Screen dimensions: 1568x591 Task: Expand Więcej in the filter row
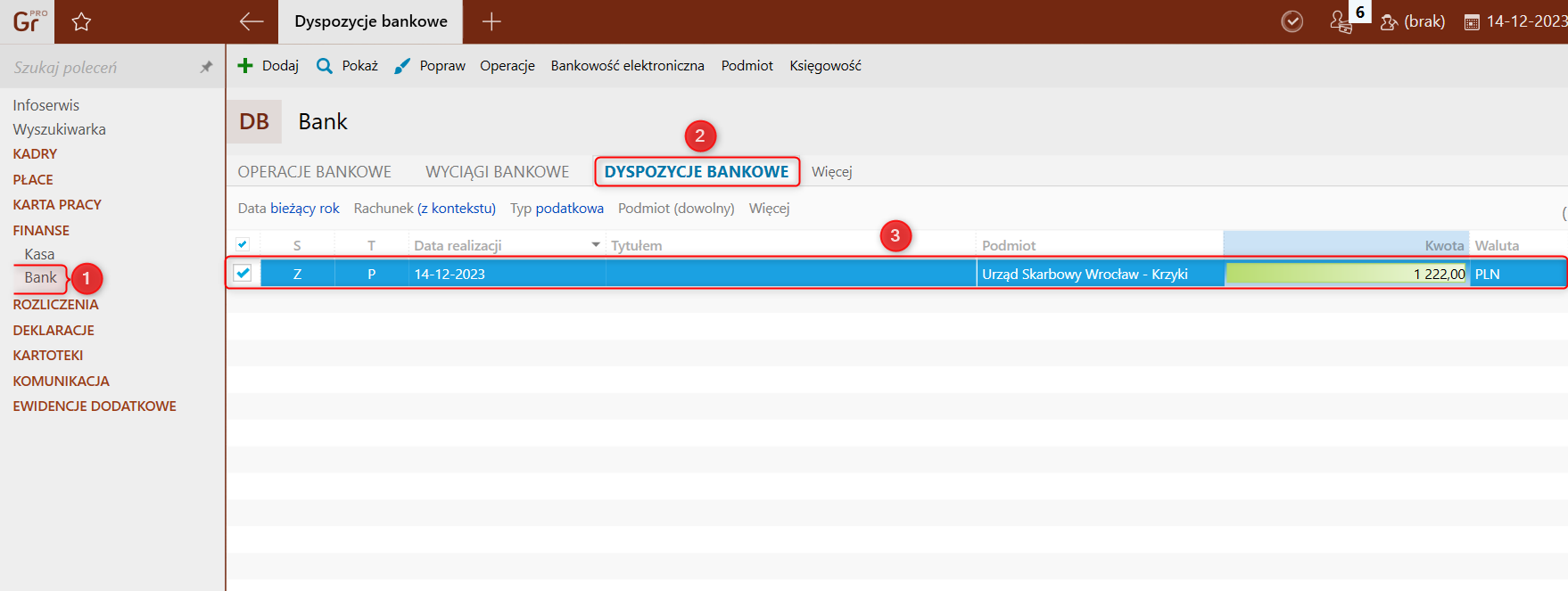click(769, 209)
